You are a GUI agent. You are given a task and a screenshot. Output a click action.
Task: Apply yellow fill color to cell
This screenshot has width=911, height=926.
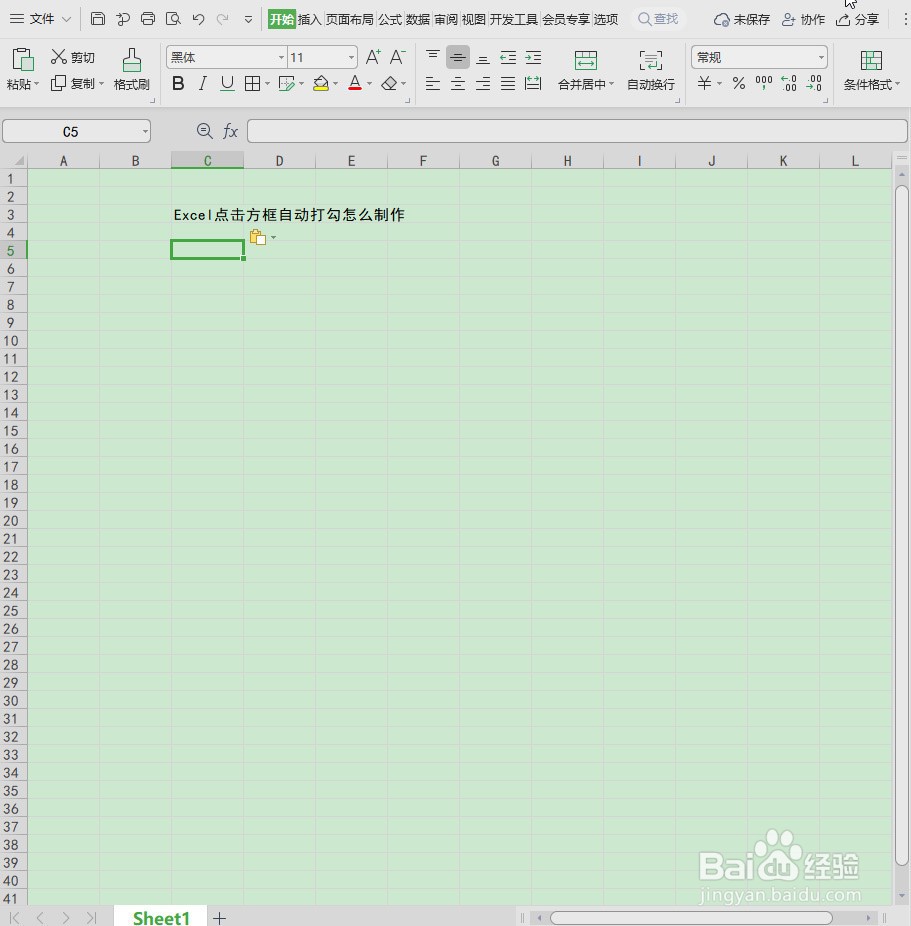[321, 84]
